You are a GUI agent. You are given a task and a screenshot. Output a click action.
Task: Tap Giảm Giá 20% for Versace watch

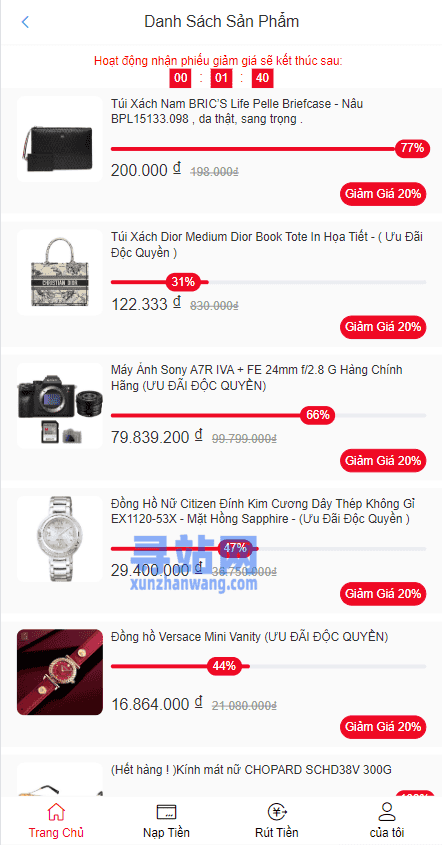coord(383,727)
